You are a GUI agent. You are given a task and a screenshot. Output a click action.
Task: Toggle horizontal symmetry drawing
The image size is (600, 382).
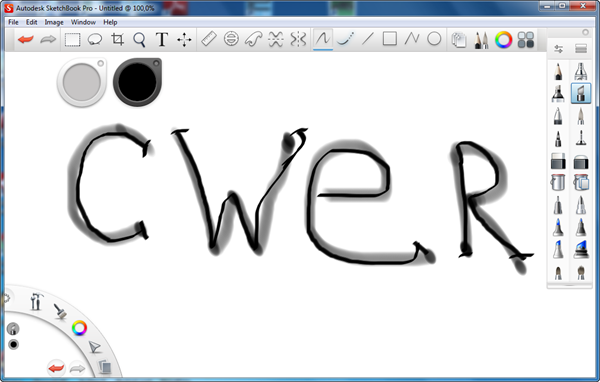[276, 39]
